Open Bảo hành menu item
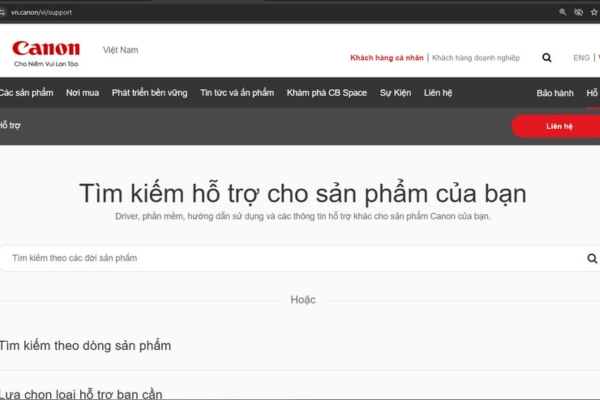Image resolution: width=600 pixels, height=400 pixels. coord(555,93)
